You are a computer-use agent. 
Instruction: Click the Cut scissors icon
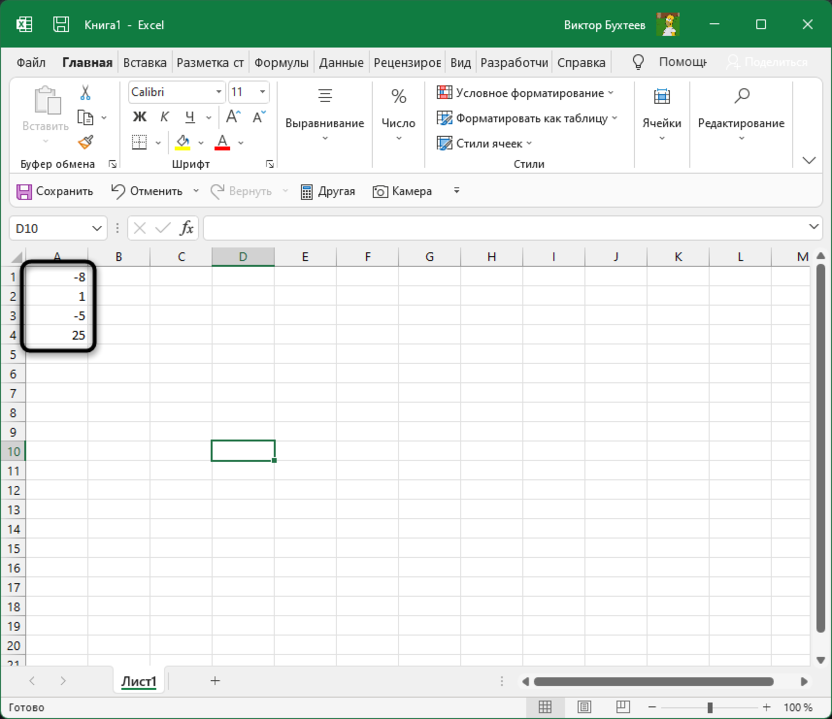click(85, 92)
